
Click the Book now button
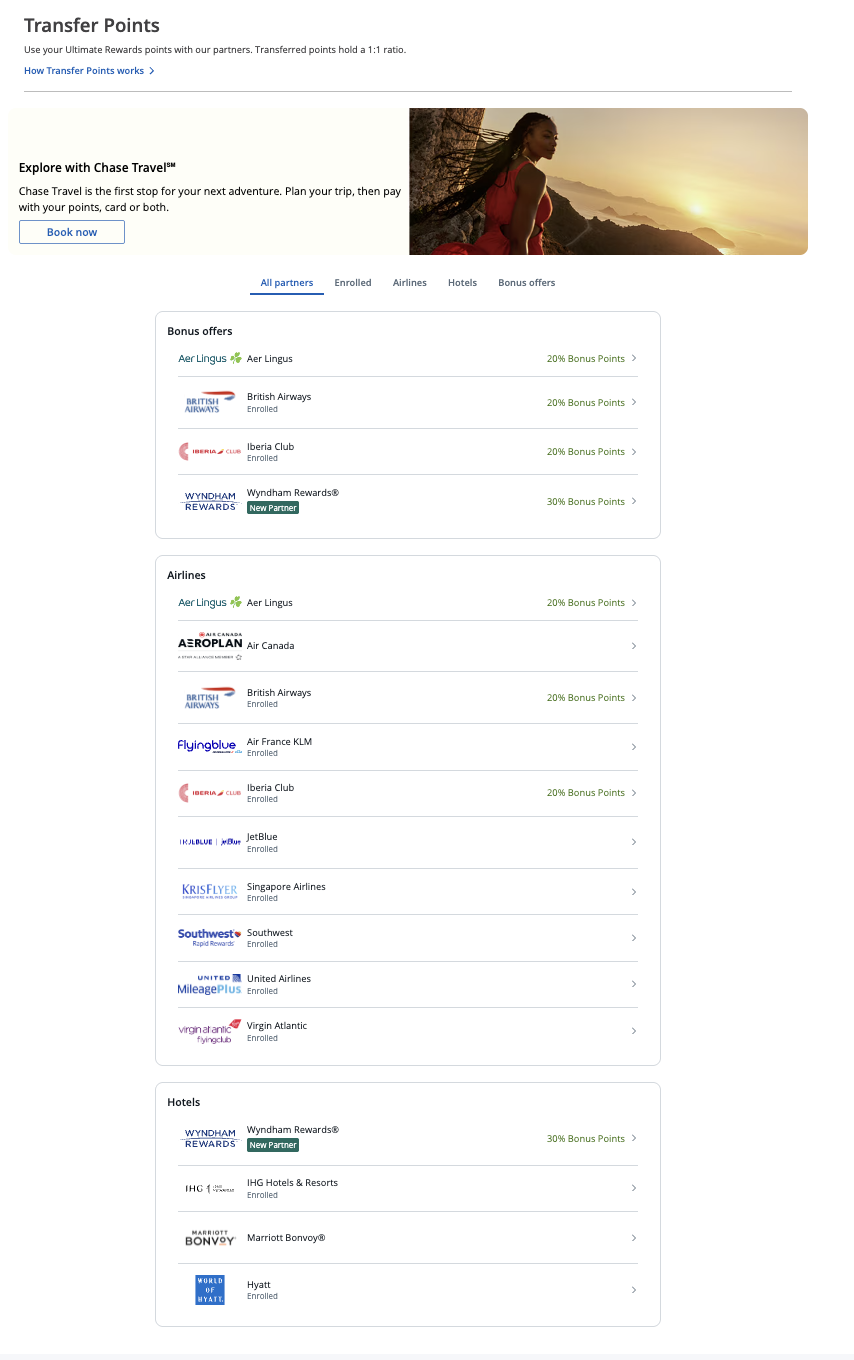coord(72,232)
